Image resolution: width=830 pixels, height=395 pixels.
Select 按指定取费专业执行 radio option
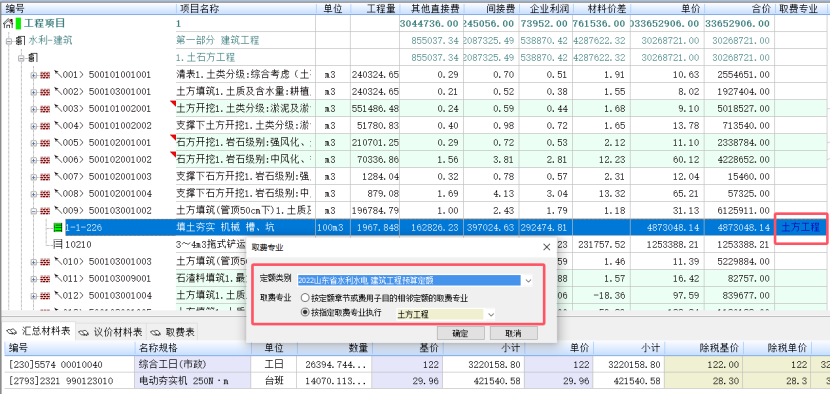(x=305, y=312)
